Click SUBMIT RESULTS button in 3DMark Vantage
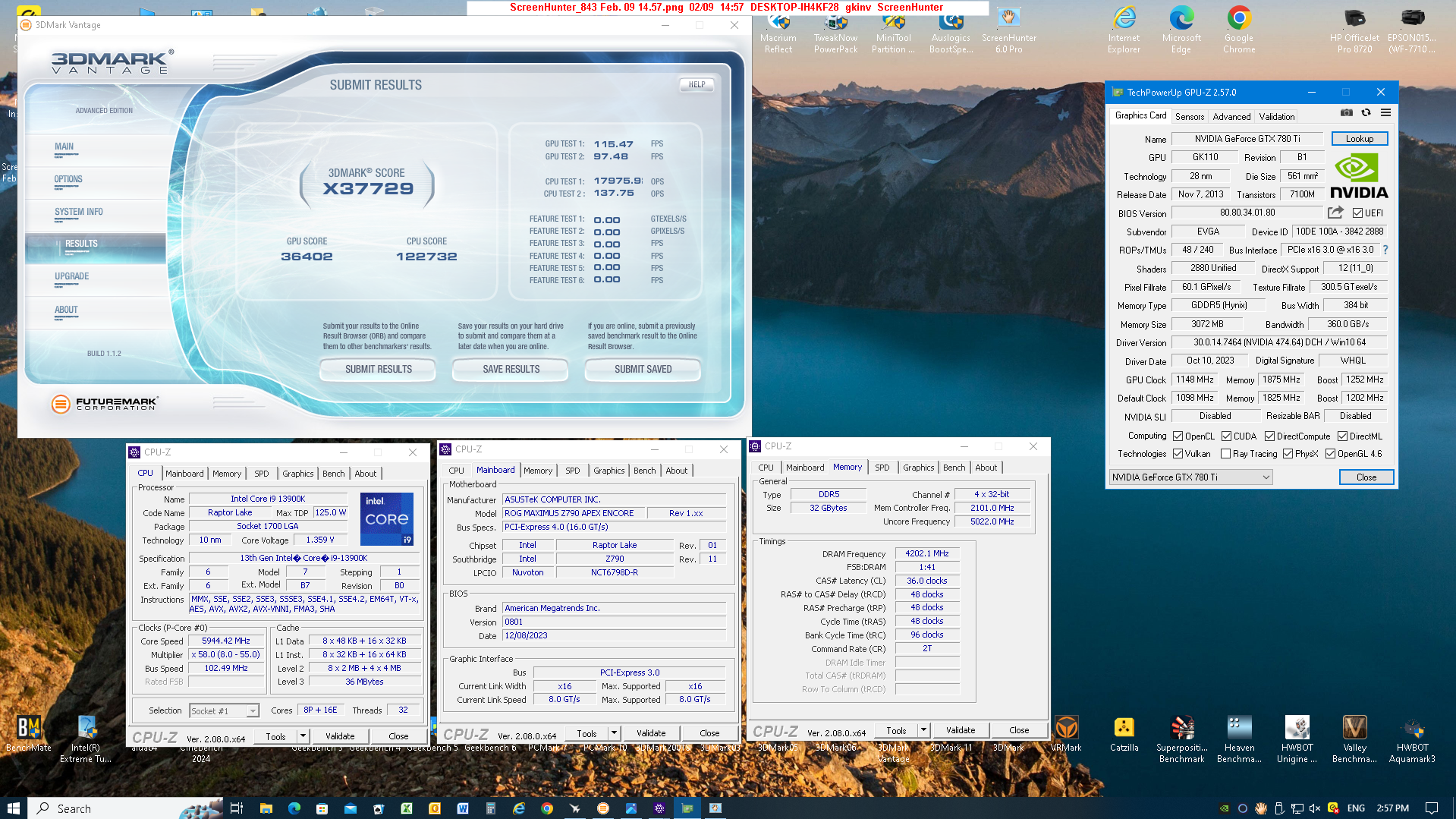 pos(378,369)
